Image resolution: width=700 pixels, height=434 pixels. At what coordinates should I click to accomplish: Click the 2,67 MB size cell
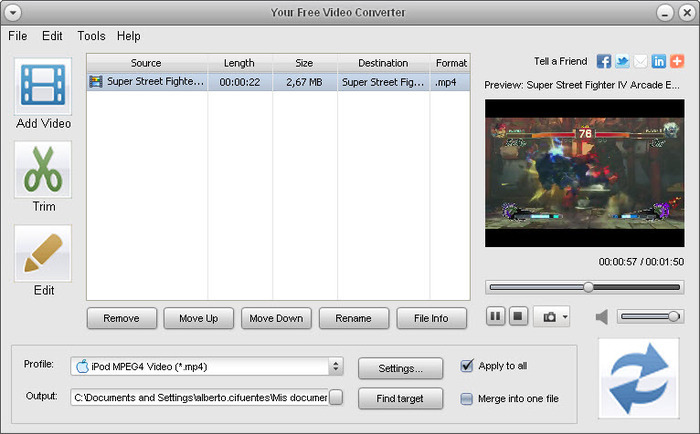tap(304, 82)
